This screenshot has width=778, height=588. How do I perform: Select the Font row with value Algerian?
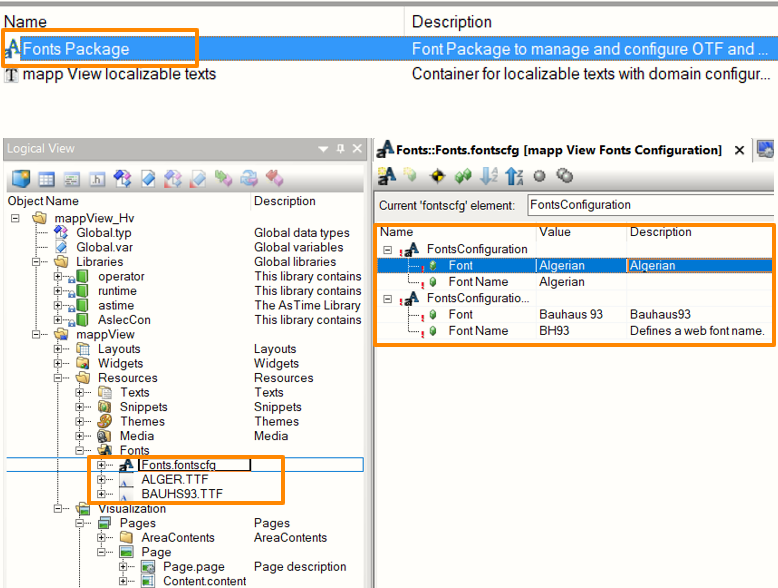[575, 265]
